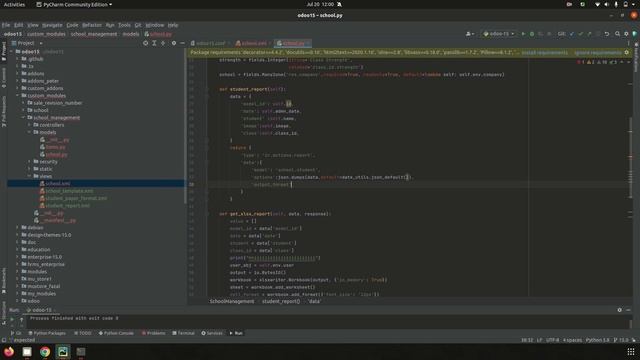Screen dimensions: 640x360
Task: Open the Refactor menu
Action: click(x=92, y=25)
